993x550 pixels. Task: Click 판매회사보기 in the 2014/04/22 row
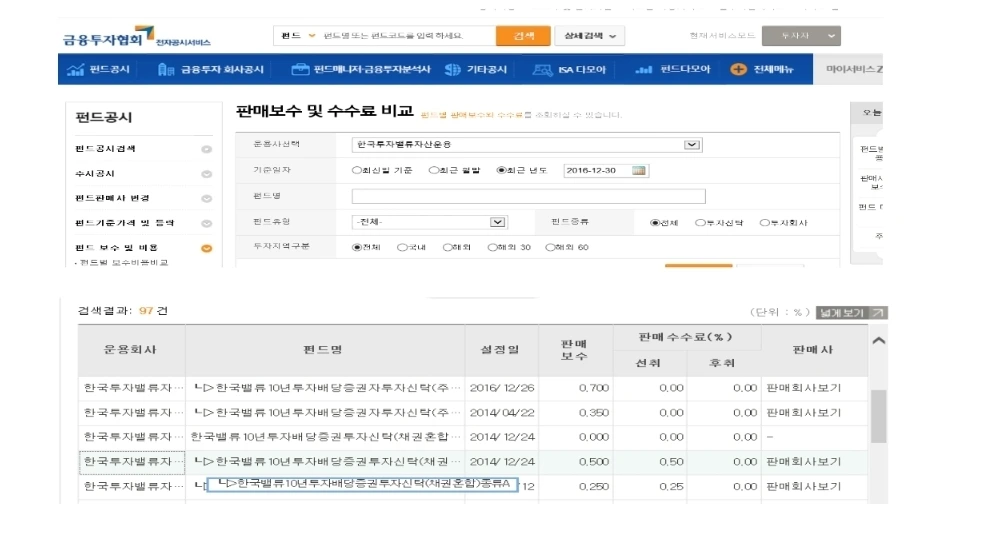tap(804, 412)
